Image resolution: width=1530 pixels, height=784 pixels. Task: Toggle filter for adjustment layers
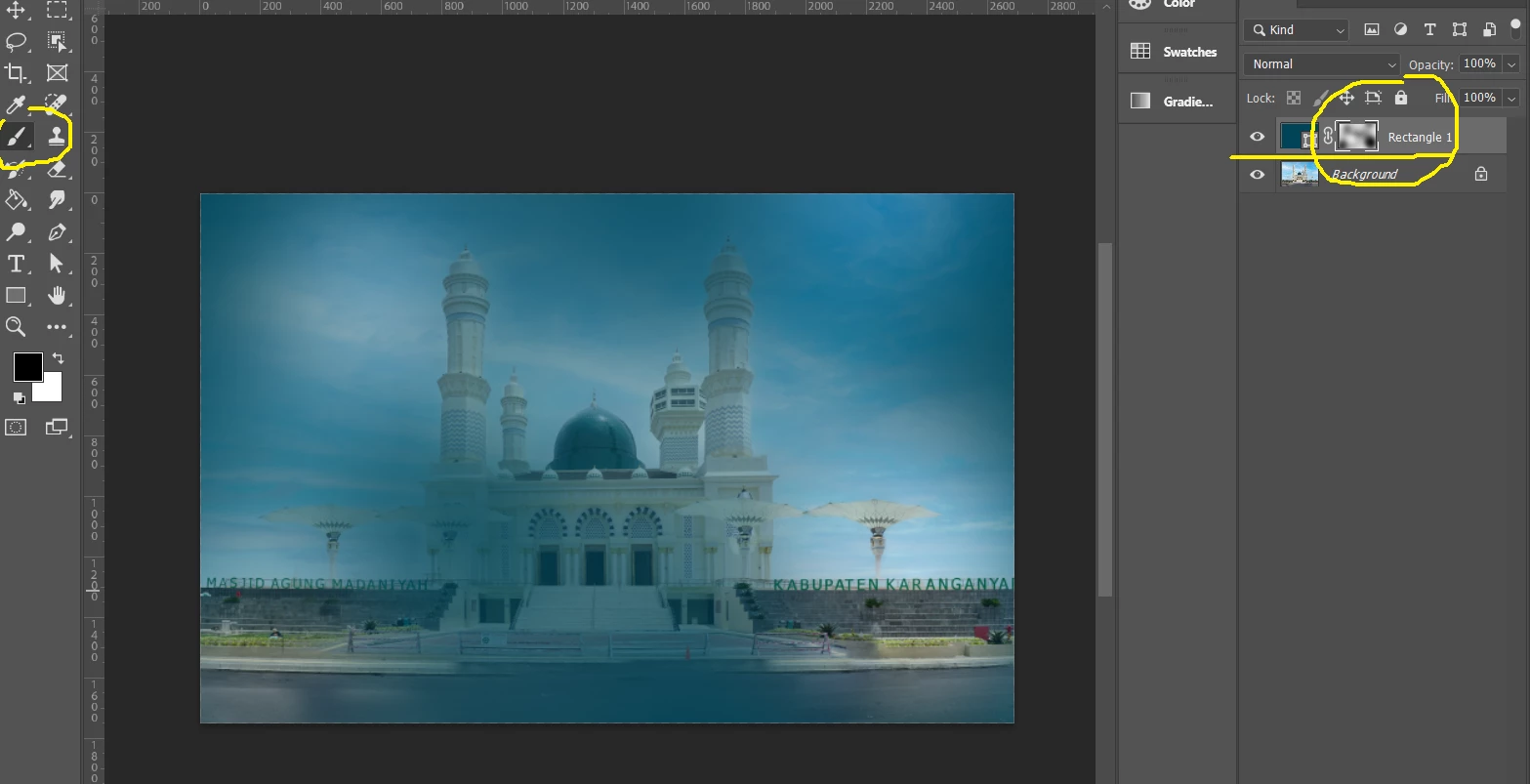1401,30
